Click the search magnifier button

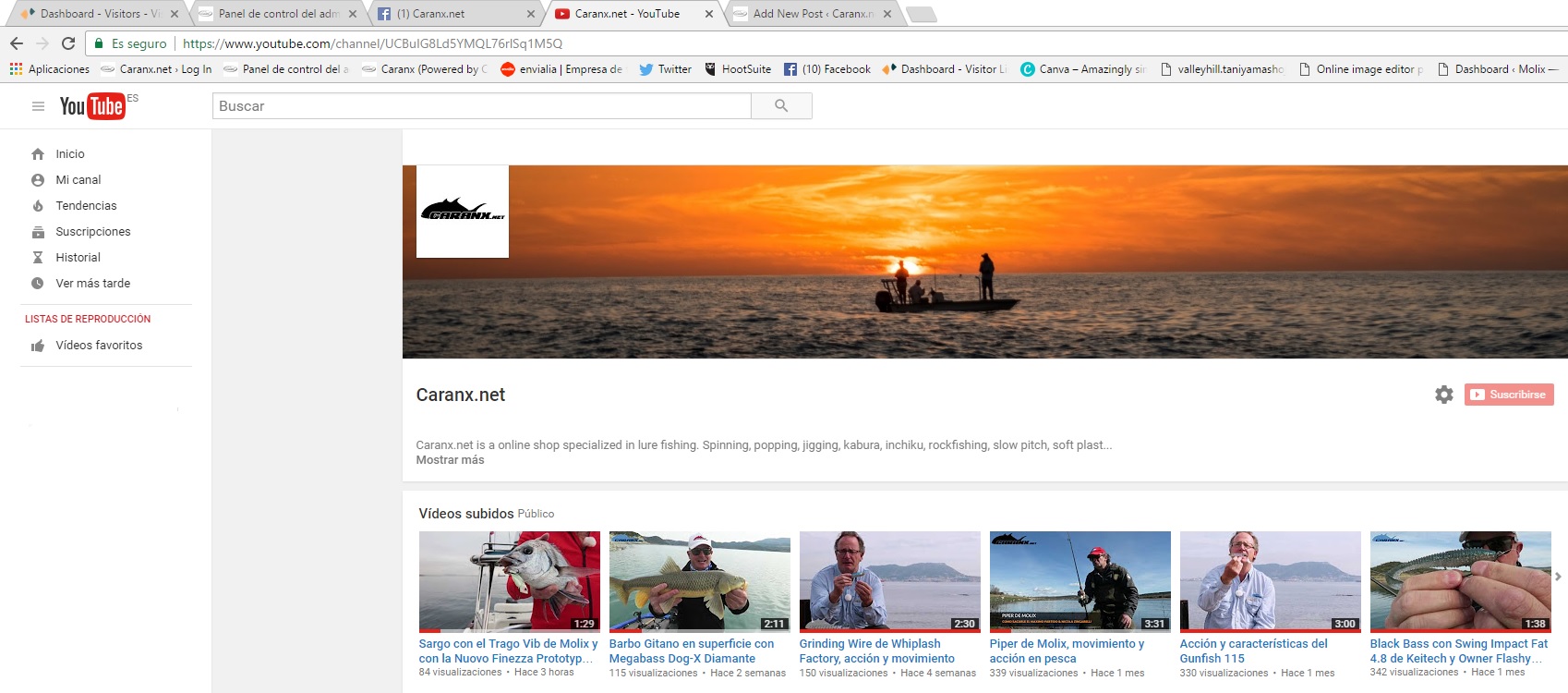coord(781,106)
